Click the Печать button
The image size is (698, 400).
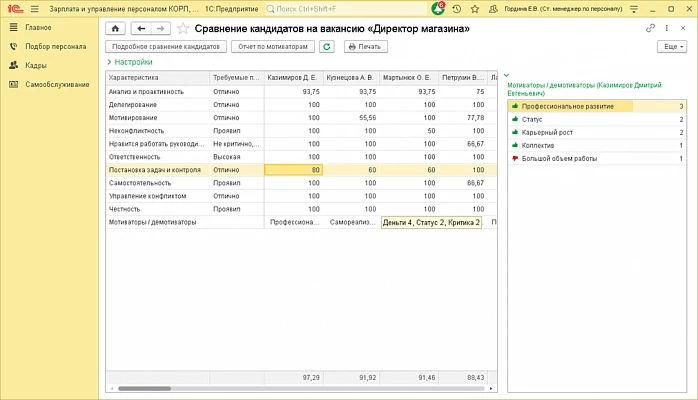(365, 46)
